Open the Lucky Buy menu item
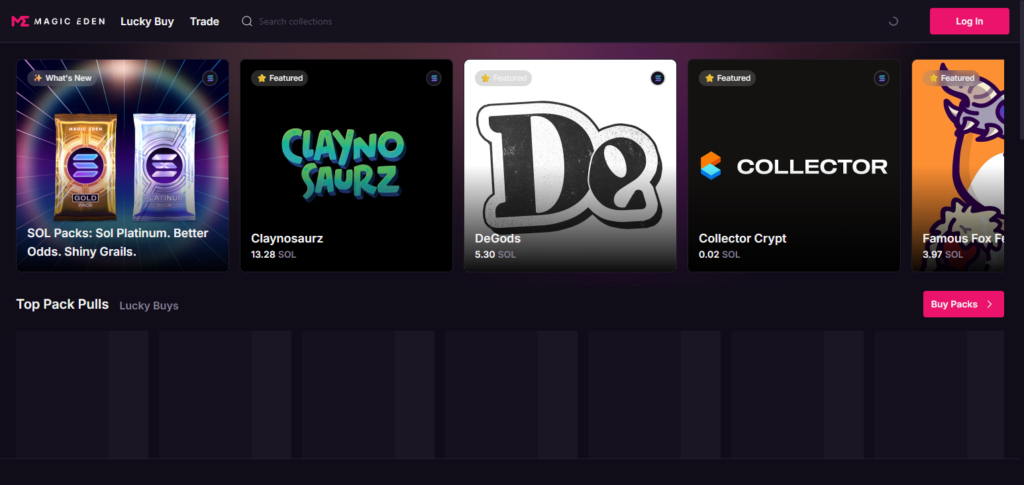The image size is (1024, 485). (147, 21)
